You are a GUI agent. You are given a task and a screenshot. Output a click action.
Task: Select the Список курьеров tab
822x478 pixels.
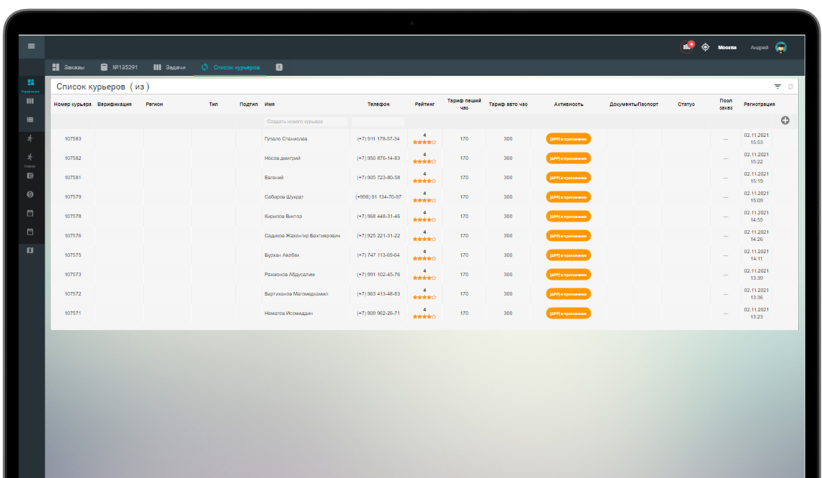pyautogui.click(x=231, y=67)
